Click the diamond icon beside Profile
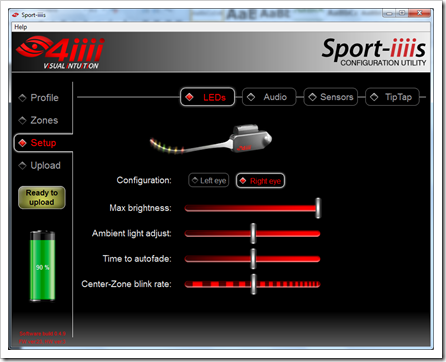This screenshot has height=362, width=446. point(22,98)
